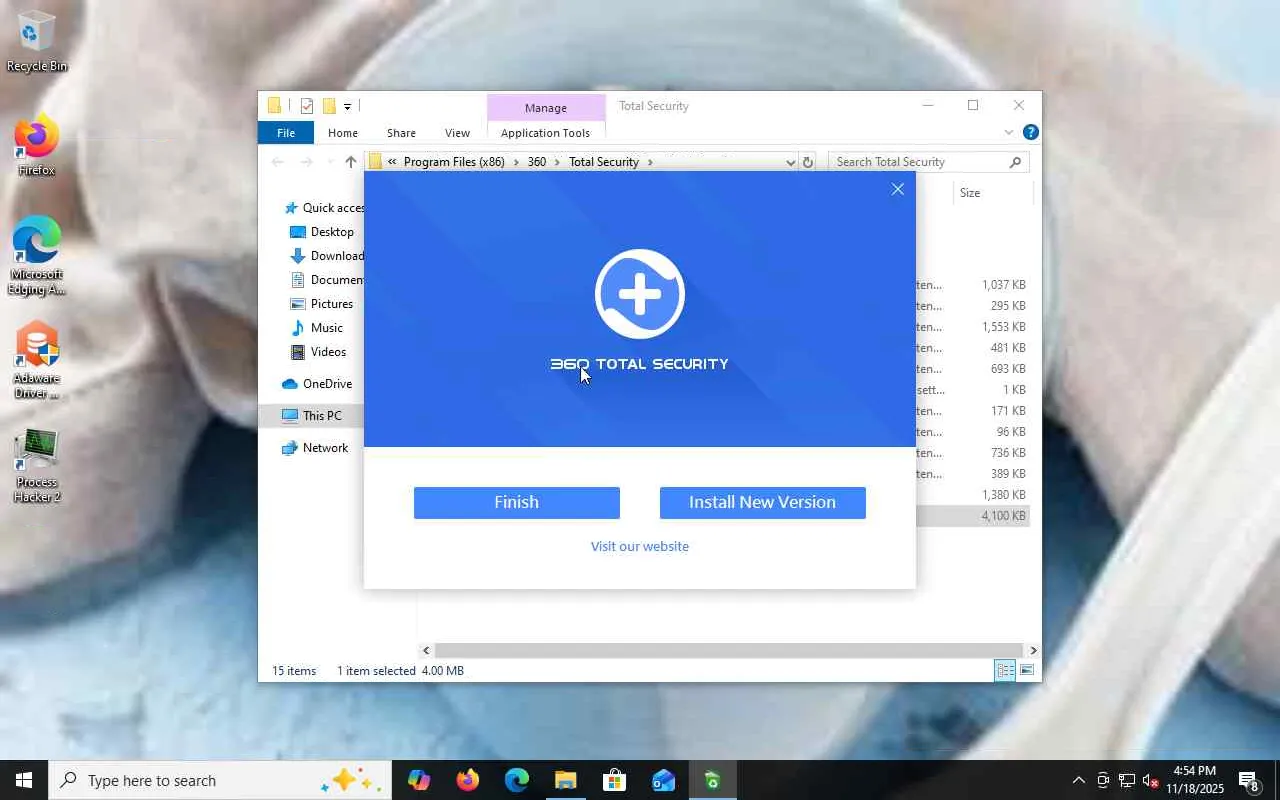This screenshot has width=1280, height=800.
Task: Open the Recycle Bin desktop icon
Action: pyautogui.click(x=37, y=42)
